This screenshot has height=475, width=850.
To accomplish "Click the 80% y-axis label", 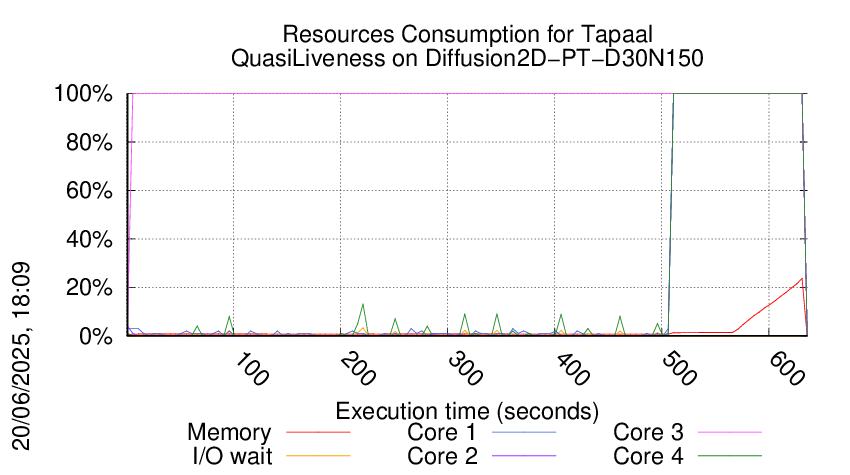I will click(x=89, y=143).
